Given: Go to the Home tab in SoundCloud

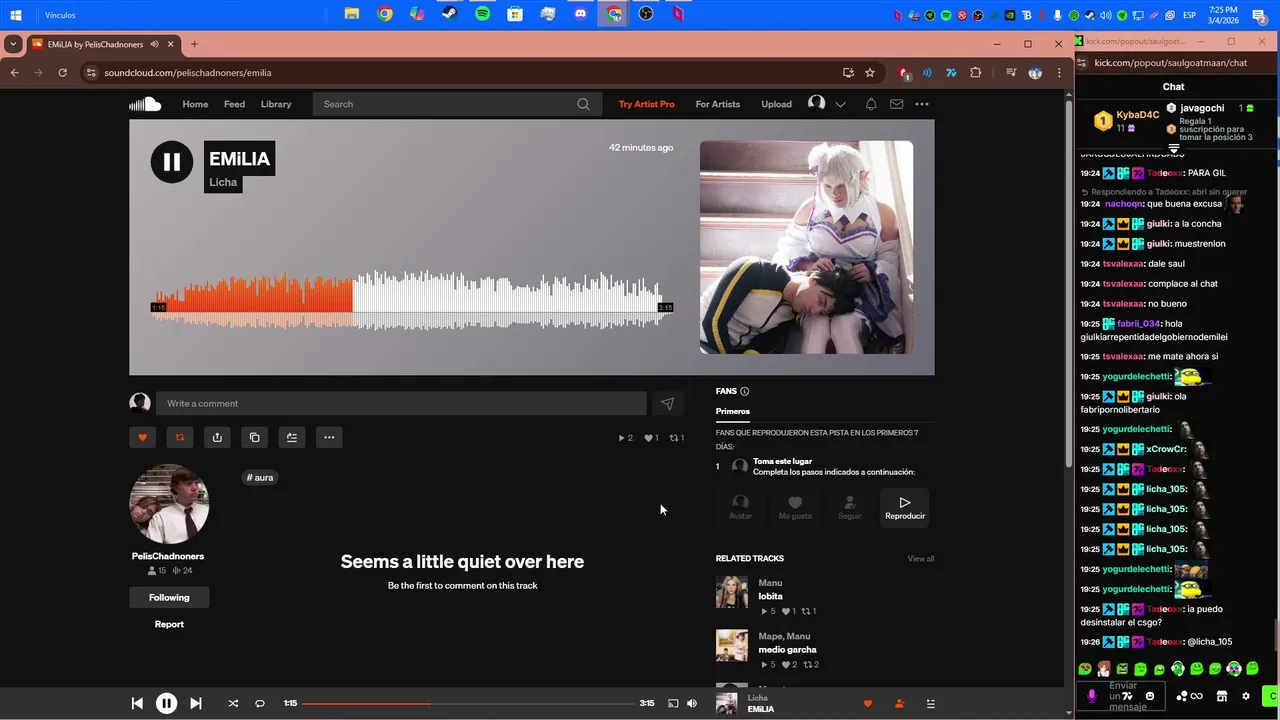Looking at the screenshot, I should coord(195,104).
